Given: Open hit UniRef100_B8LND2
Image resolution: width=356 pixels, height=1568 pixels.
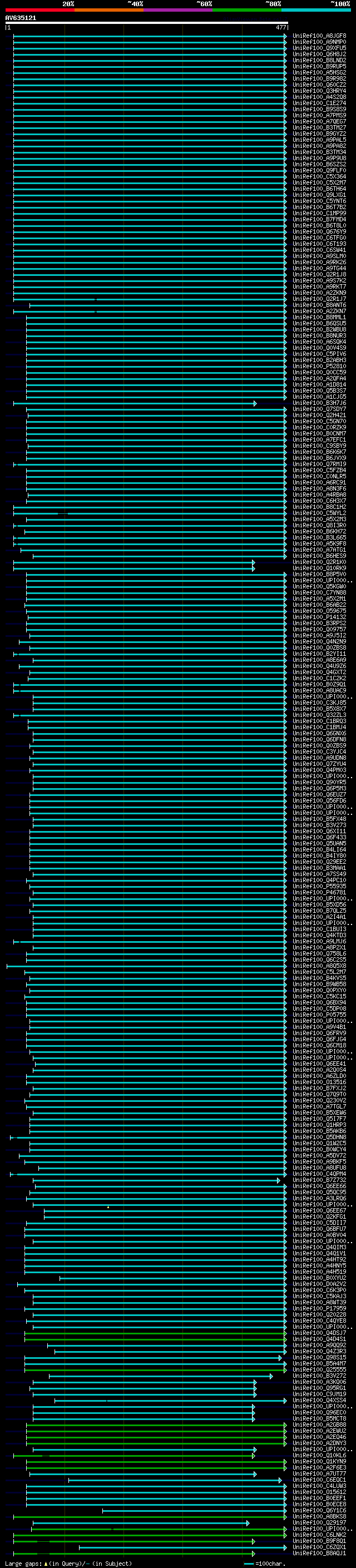Looking at the screenshot, I should pos(319,60).
